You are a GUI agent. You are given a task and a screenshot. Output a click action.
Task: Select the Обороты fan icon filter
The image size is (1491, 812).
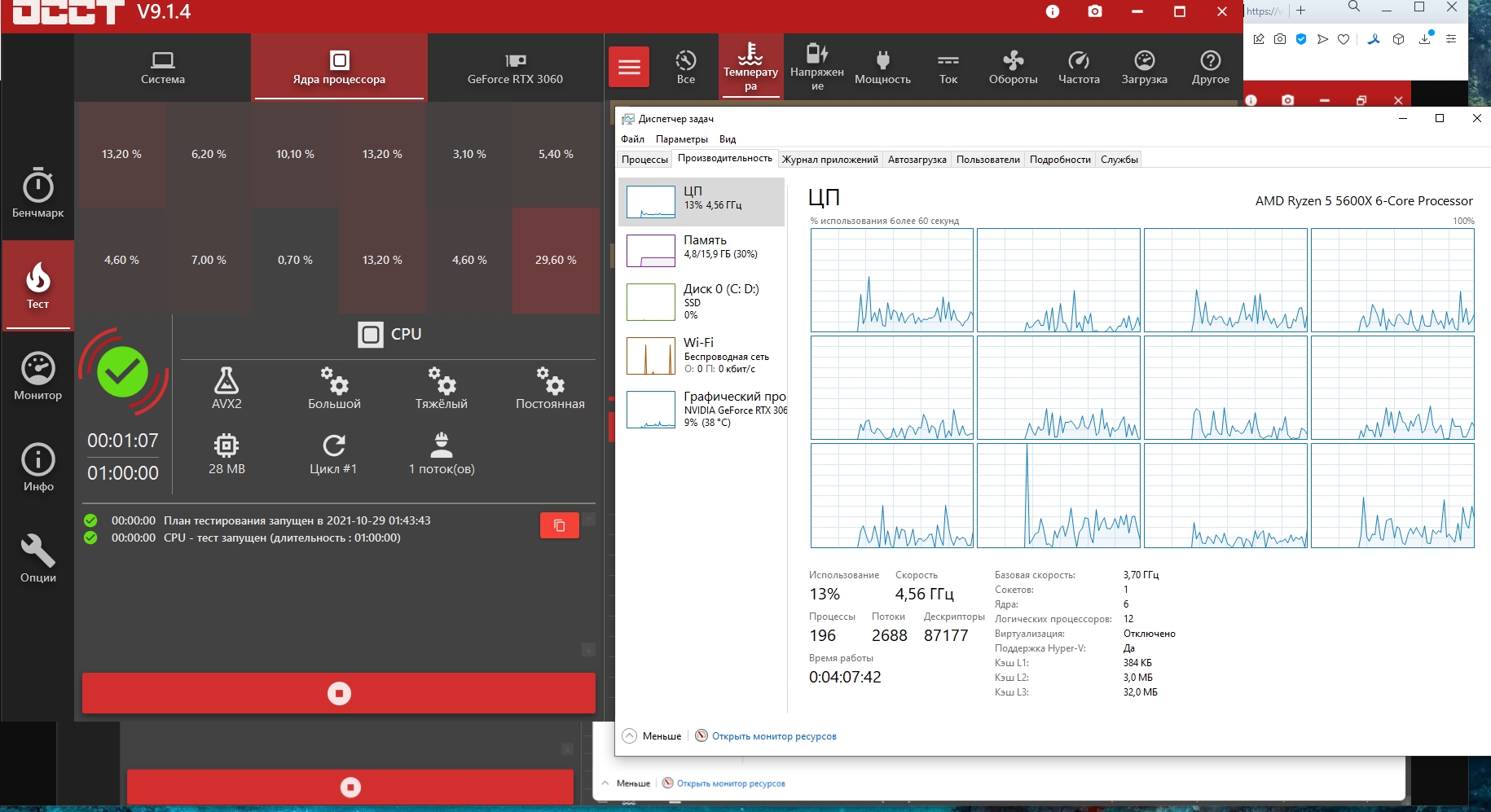click(1014, 67)
